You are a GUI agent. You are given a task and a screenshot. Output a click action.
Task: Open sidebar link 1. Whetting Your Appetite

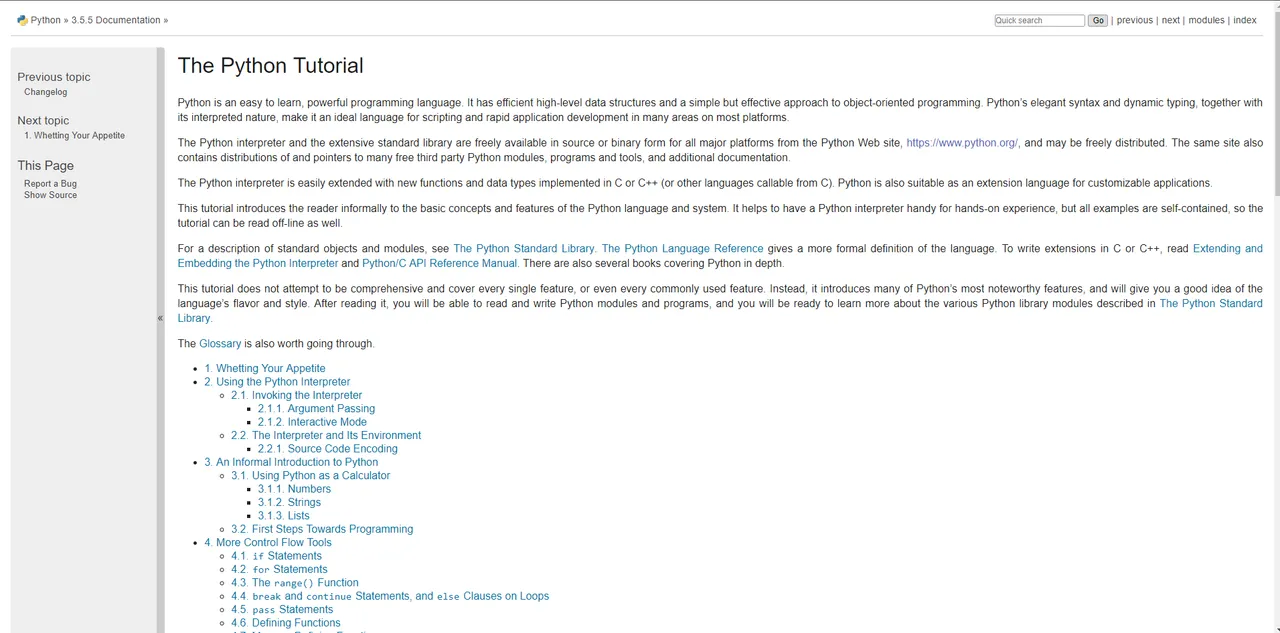click(75, 136)
